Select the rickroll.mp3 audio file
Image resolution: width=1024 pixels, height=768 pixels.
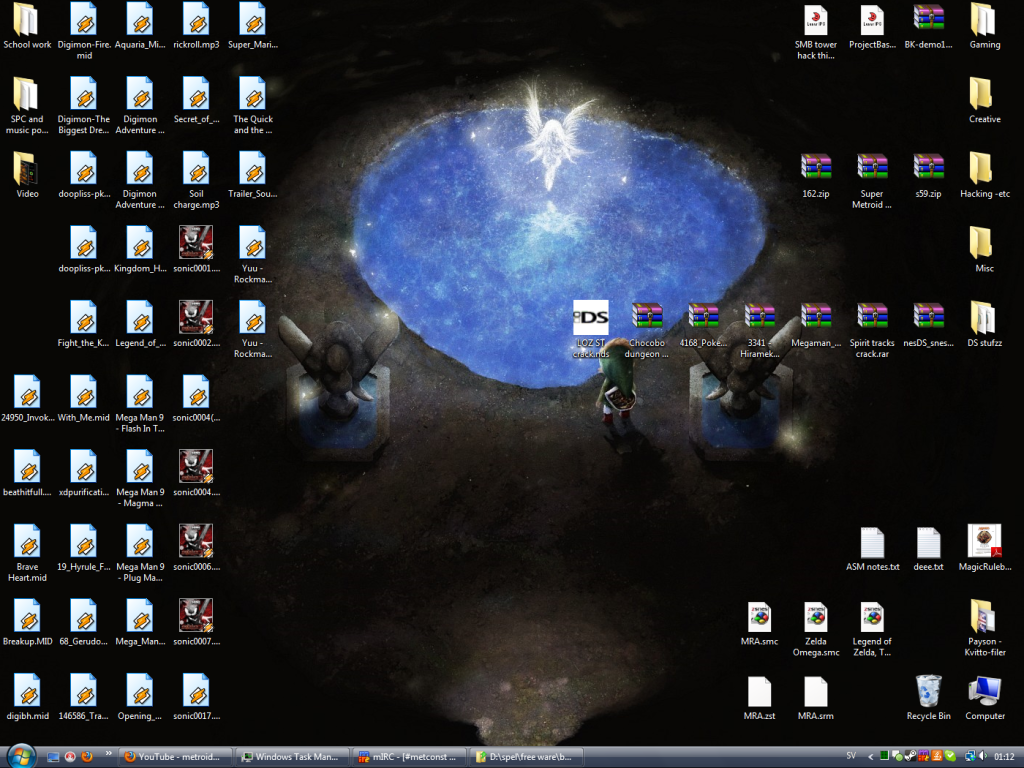[x=196, y=20]
